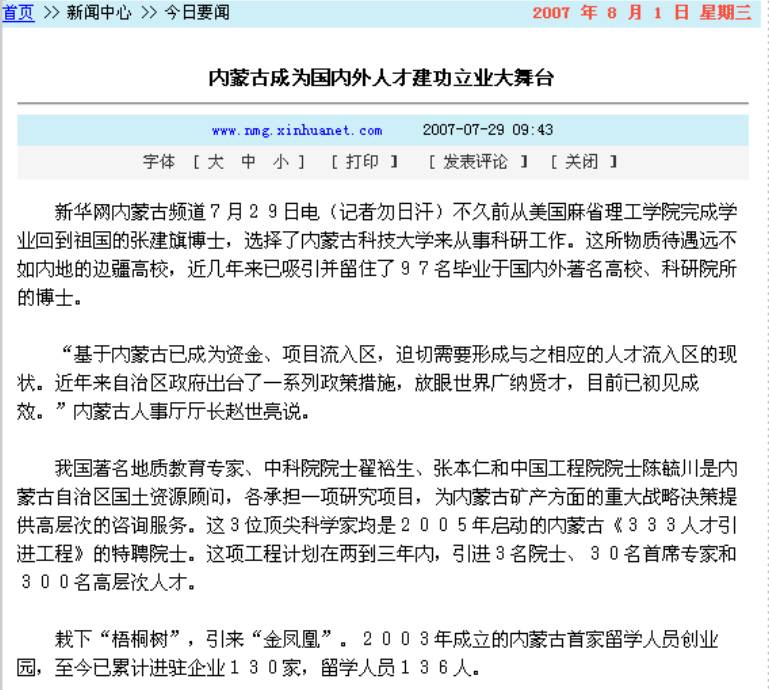Go to the 今日要闻 breadcrumb section
The height and width of the screenshot is (690, 769).
197,13
